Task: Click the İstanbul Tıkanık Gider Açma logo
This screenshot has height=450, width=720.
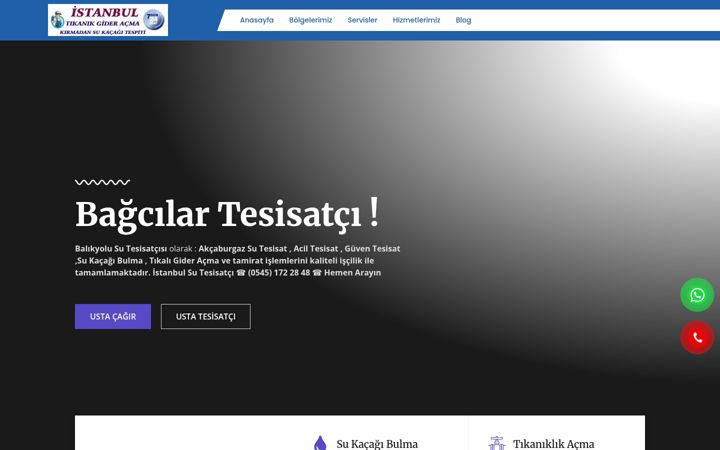Action: pos(108,20)
